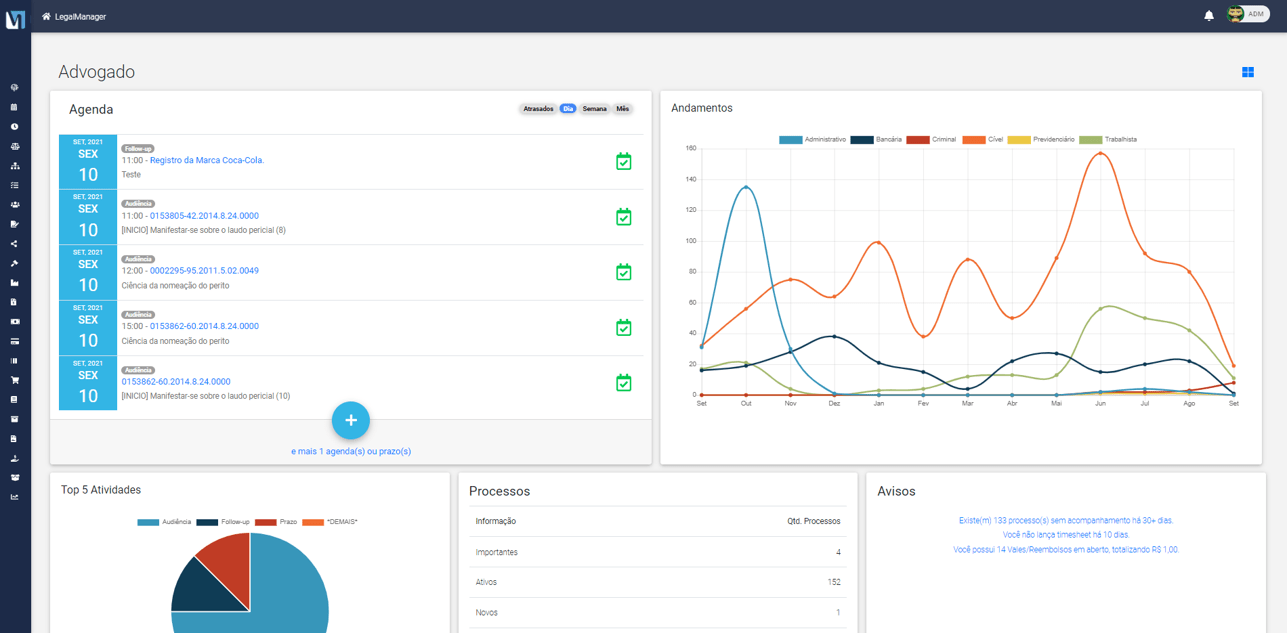
Task: Switch Agenda view to Mês
Action: [623, 109]
